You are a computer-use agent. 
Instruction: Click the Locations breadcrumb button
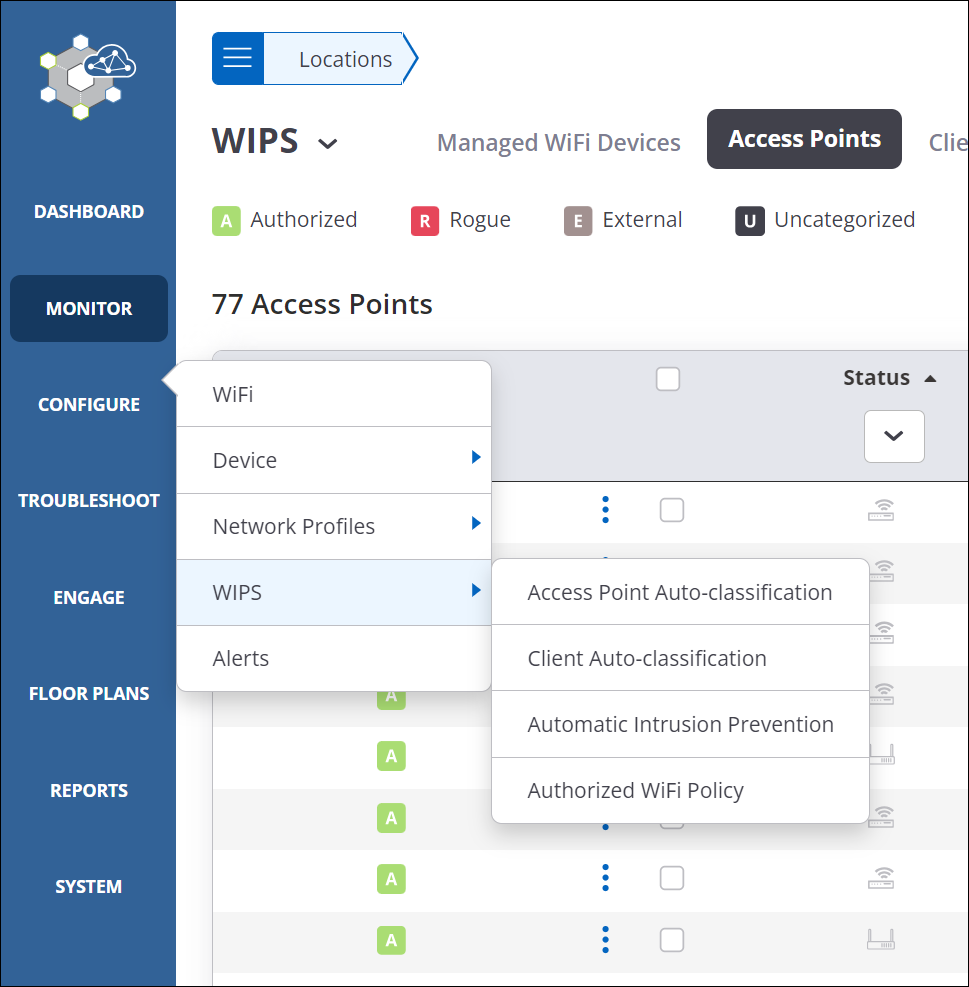coord(346,59)
